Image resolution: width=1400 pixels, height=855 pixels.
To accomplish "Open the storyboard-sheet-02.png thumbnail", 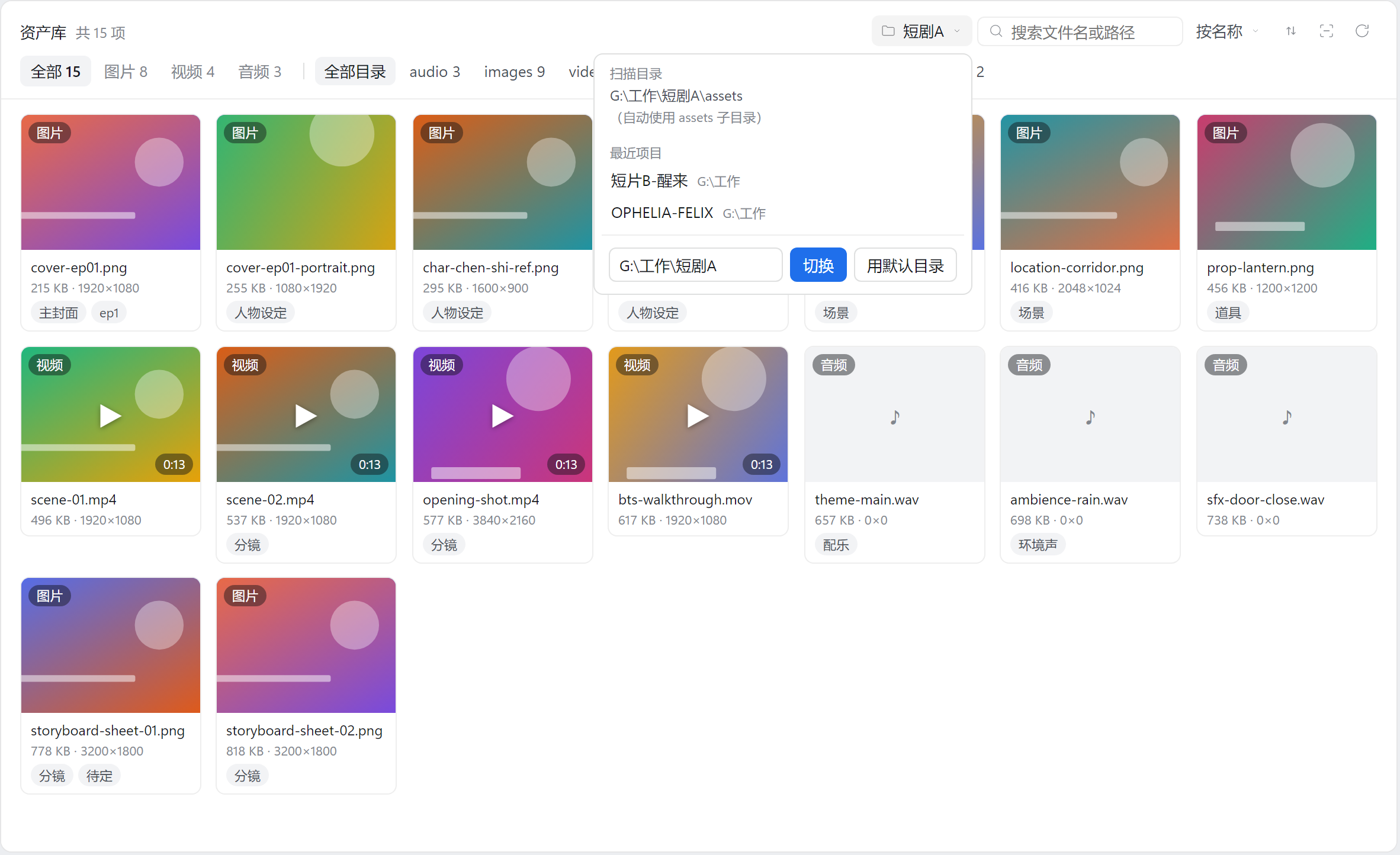I will pyautogui.click(x=306, y=645).
